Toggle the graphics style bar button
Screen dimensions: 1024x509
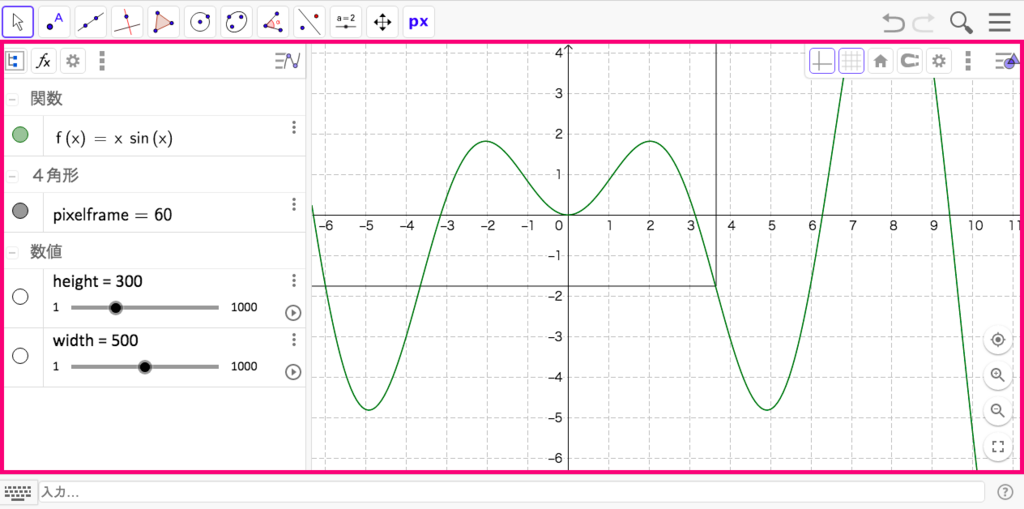(1006, 61)
